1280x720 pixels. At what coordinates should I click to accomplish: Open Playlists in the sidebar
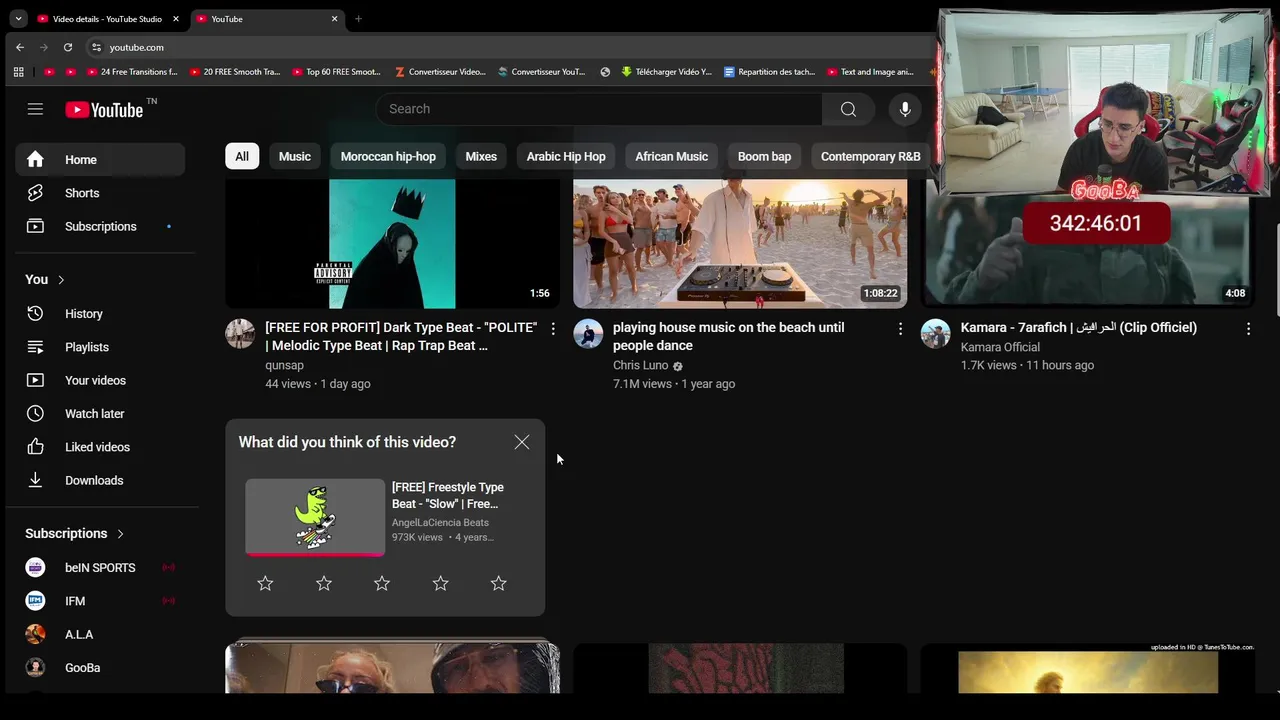click(100, 347)
